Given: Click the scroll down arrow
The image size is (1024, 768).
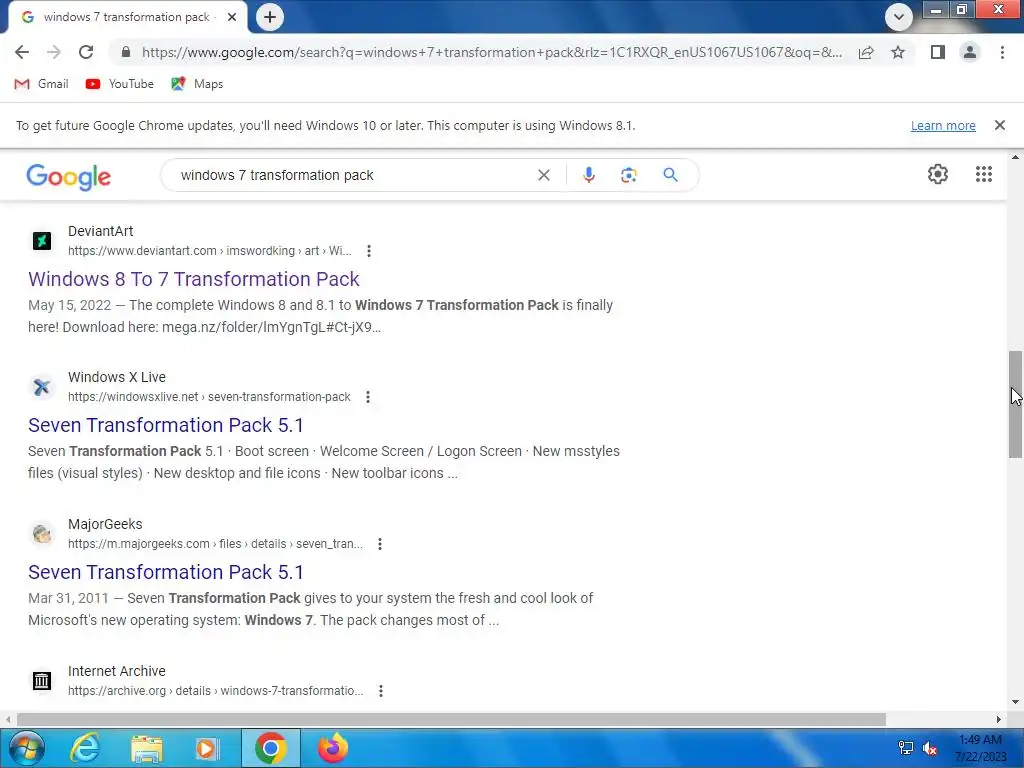Looking at the screenshot, I should click(x=1015, y=703).
